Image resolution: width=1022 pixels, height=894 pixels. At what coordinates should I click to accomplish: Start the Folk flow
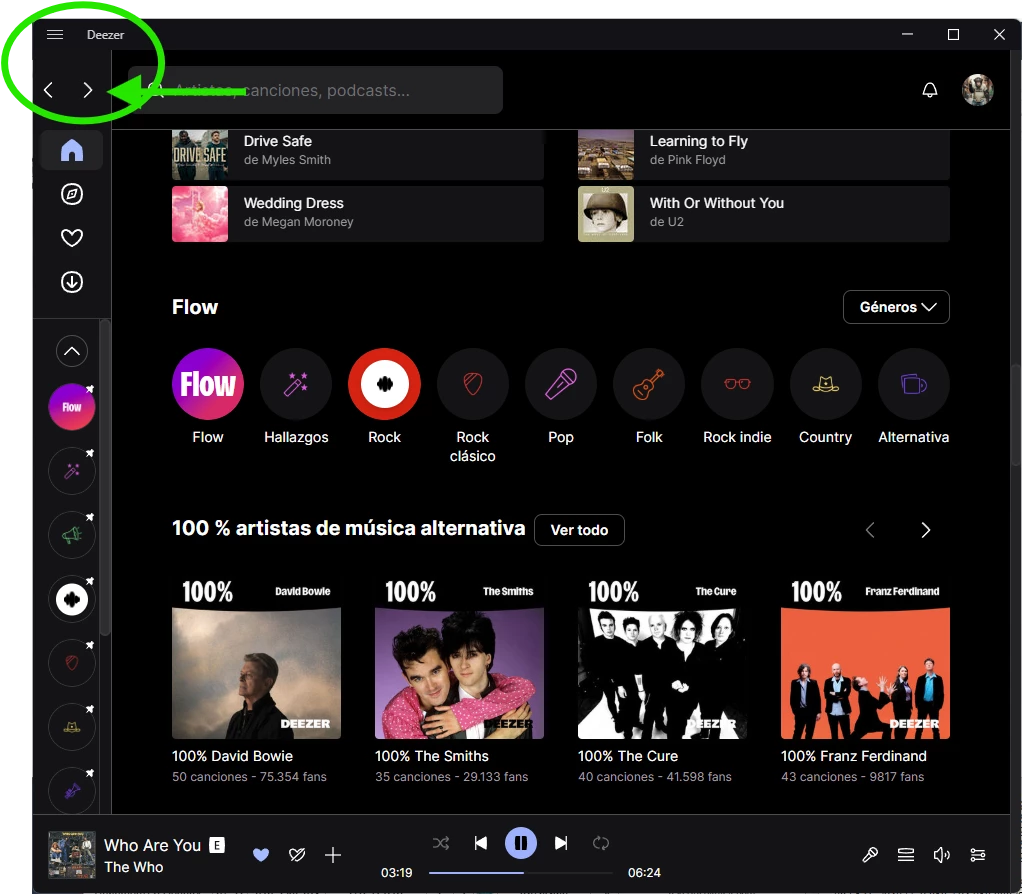click(649, 384)
